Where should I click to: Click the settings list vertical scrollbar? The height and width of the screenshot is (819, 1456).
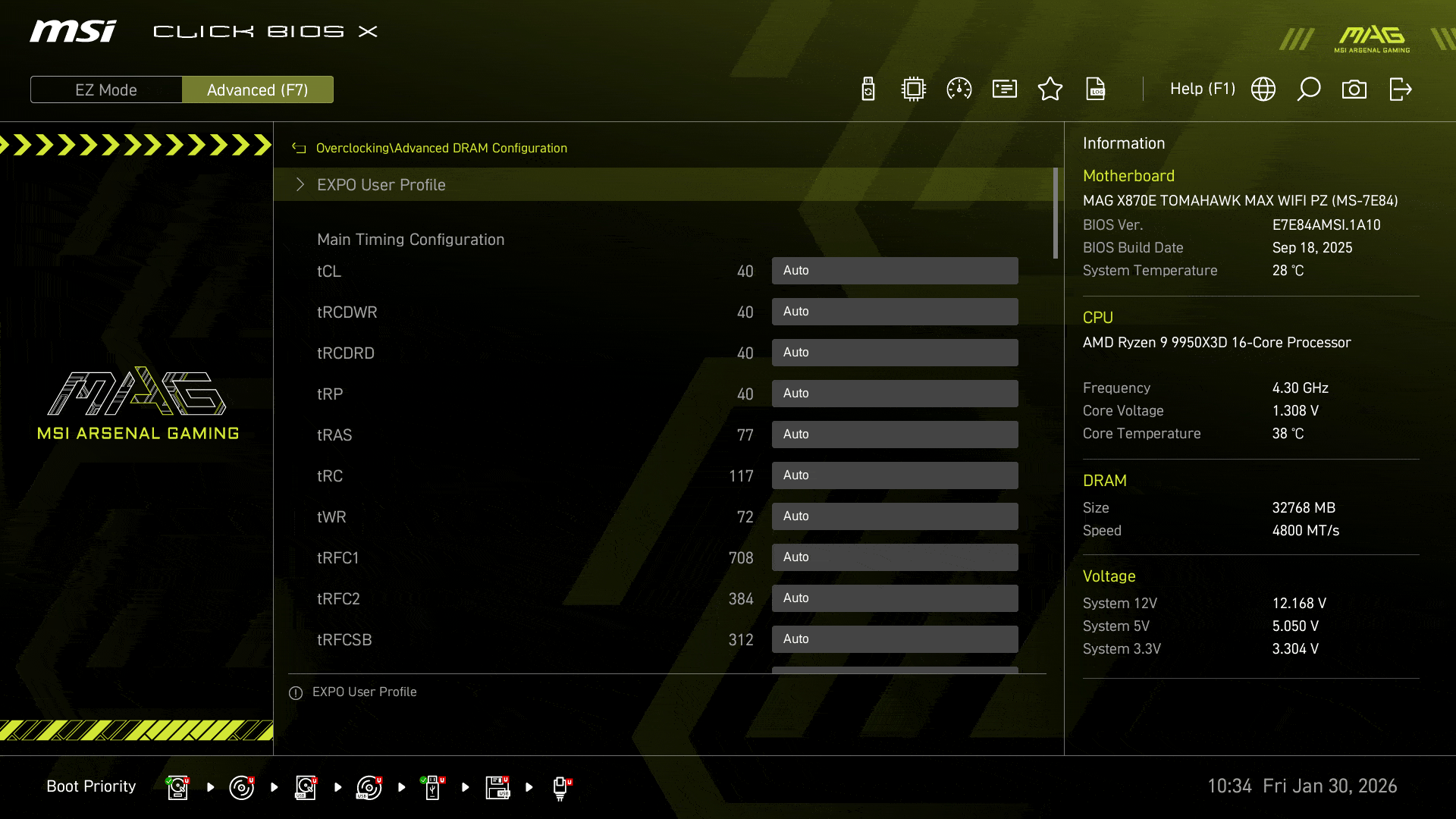[x=1055, y=213]
